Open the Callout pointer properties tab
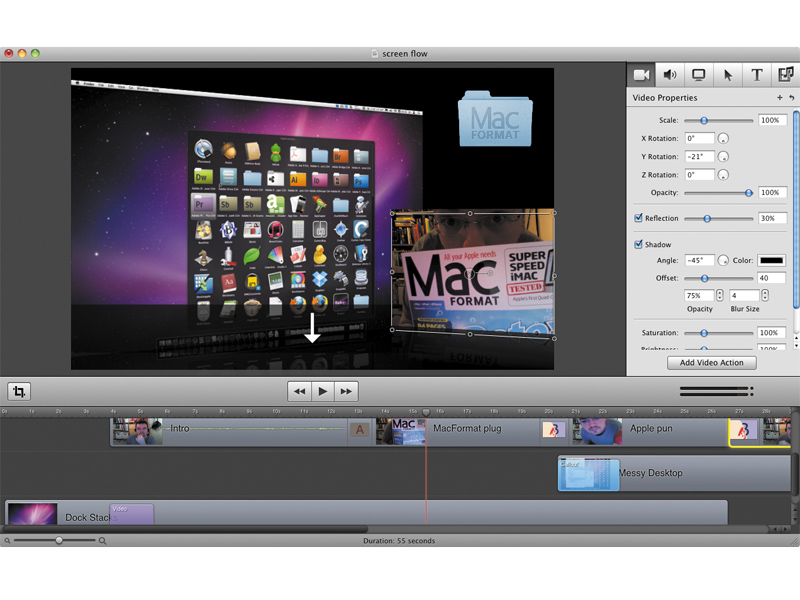Viewport: 800px width, 600px height. [728, 75]
